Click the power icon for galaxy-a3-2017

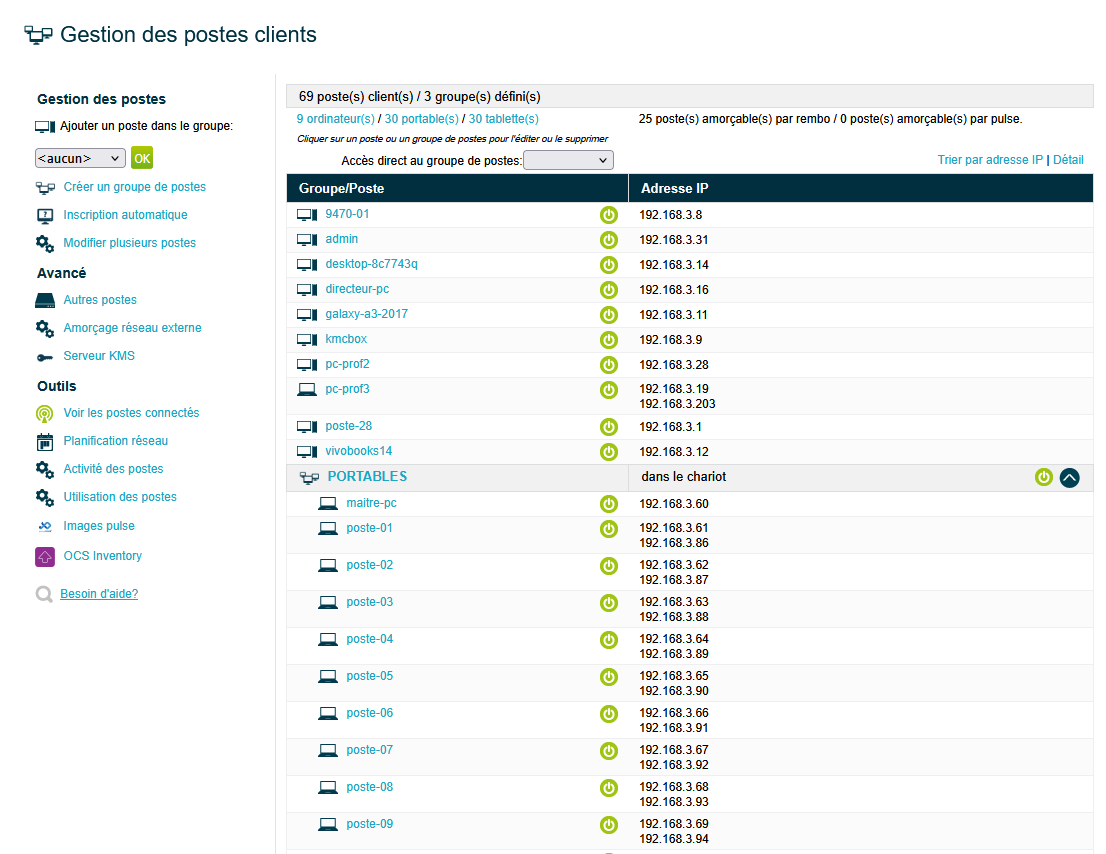[609, 315]
